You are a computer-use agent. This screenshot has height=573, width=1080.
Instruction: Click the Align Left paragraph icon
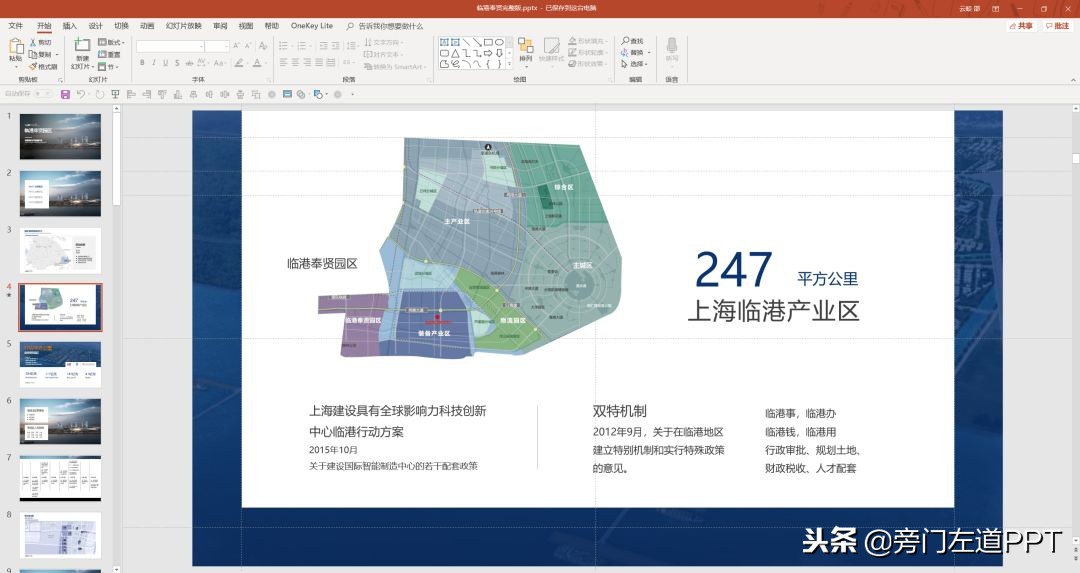point(283,63)
